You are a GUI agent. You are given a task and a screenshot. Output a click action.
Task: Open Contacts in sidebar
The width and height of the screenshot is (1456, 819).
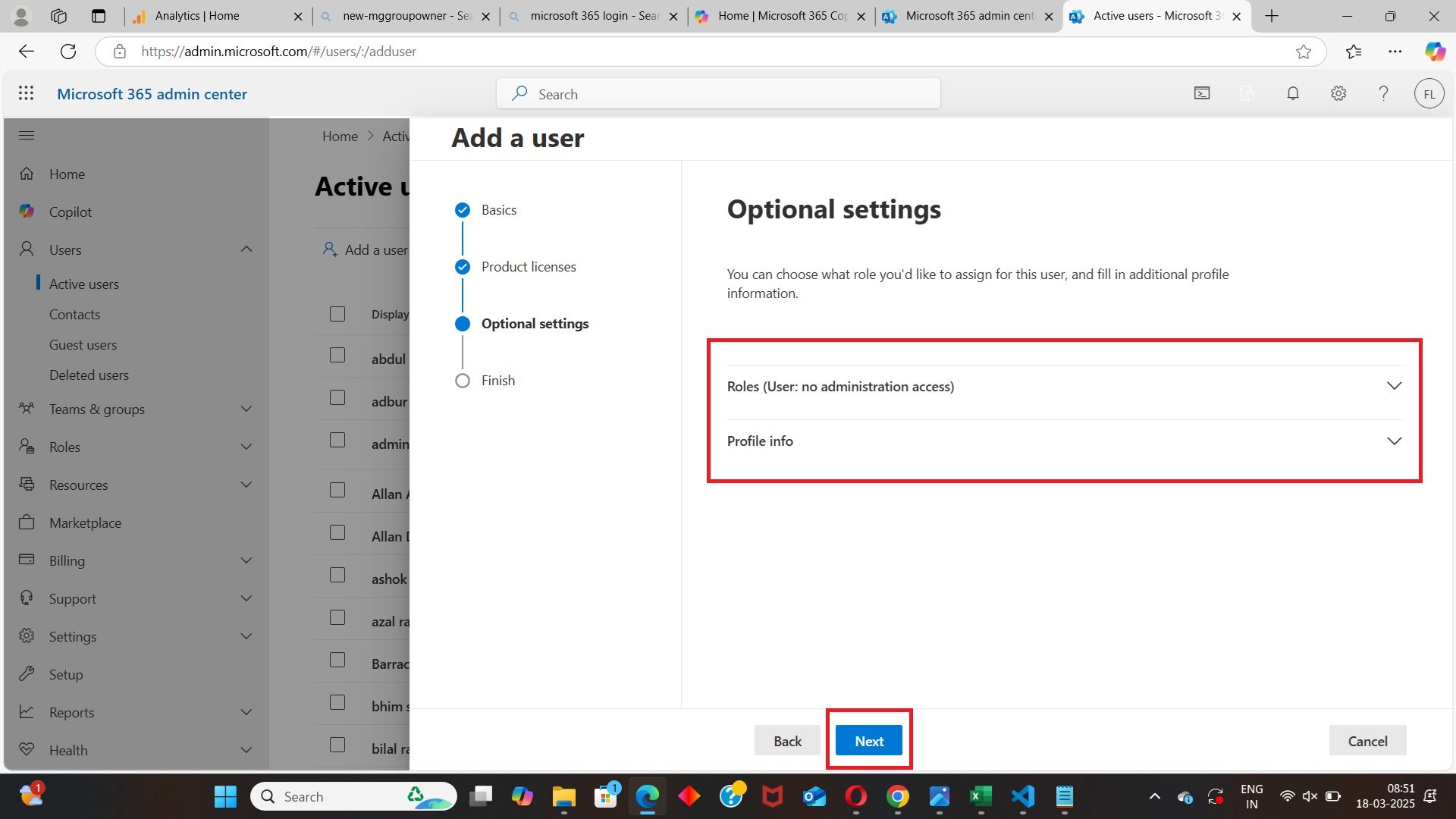74,315
